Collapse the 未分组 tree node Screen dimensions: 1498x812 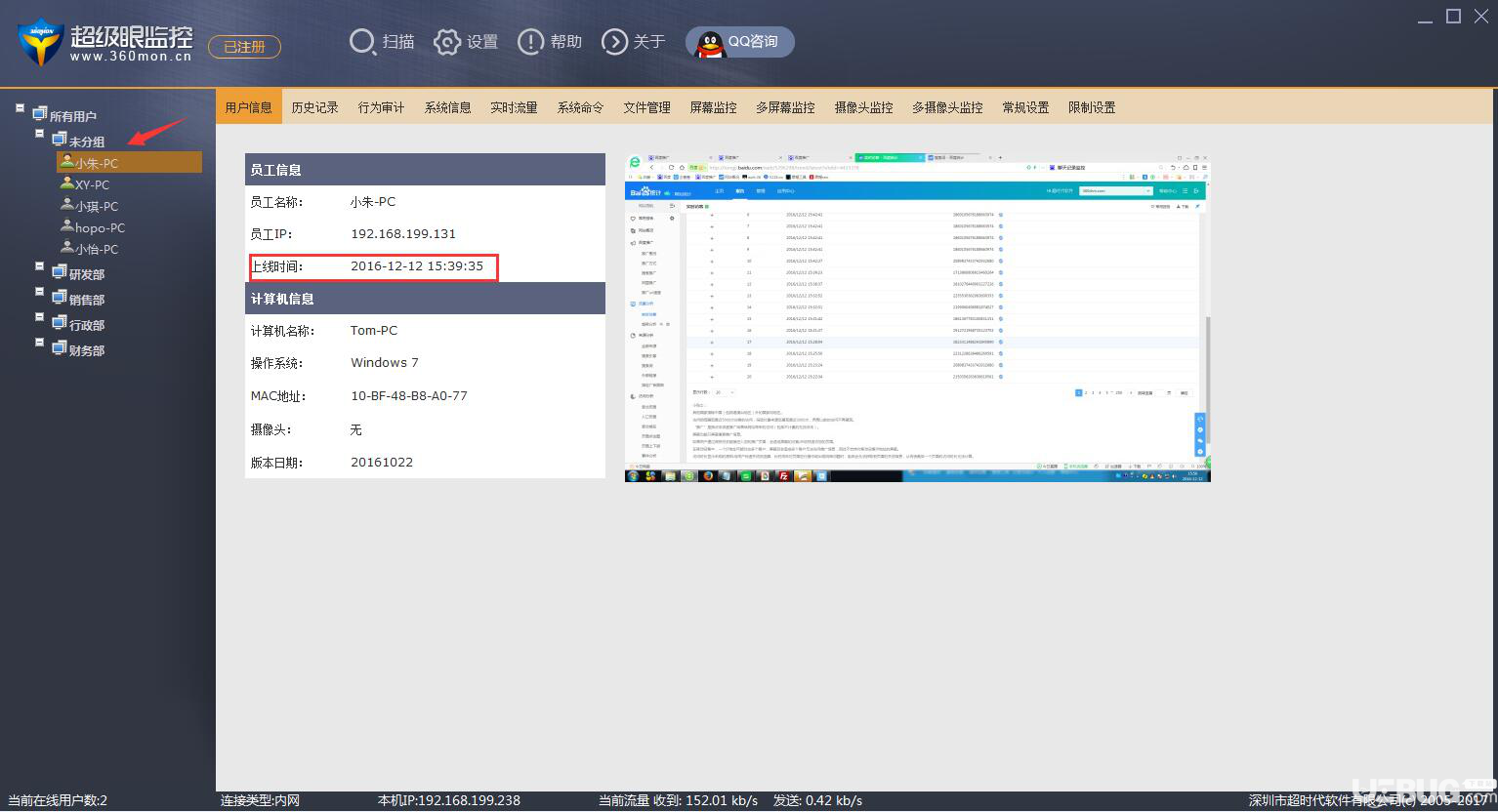[x=40, y=134]
